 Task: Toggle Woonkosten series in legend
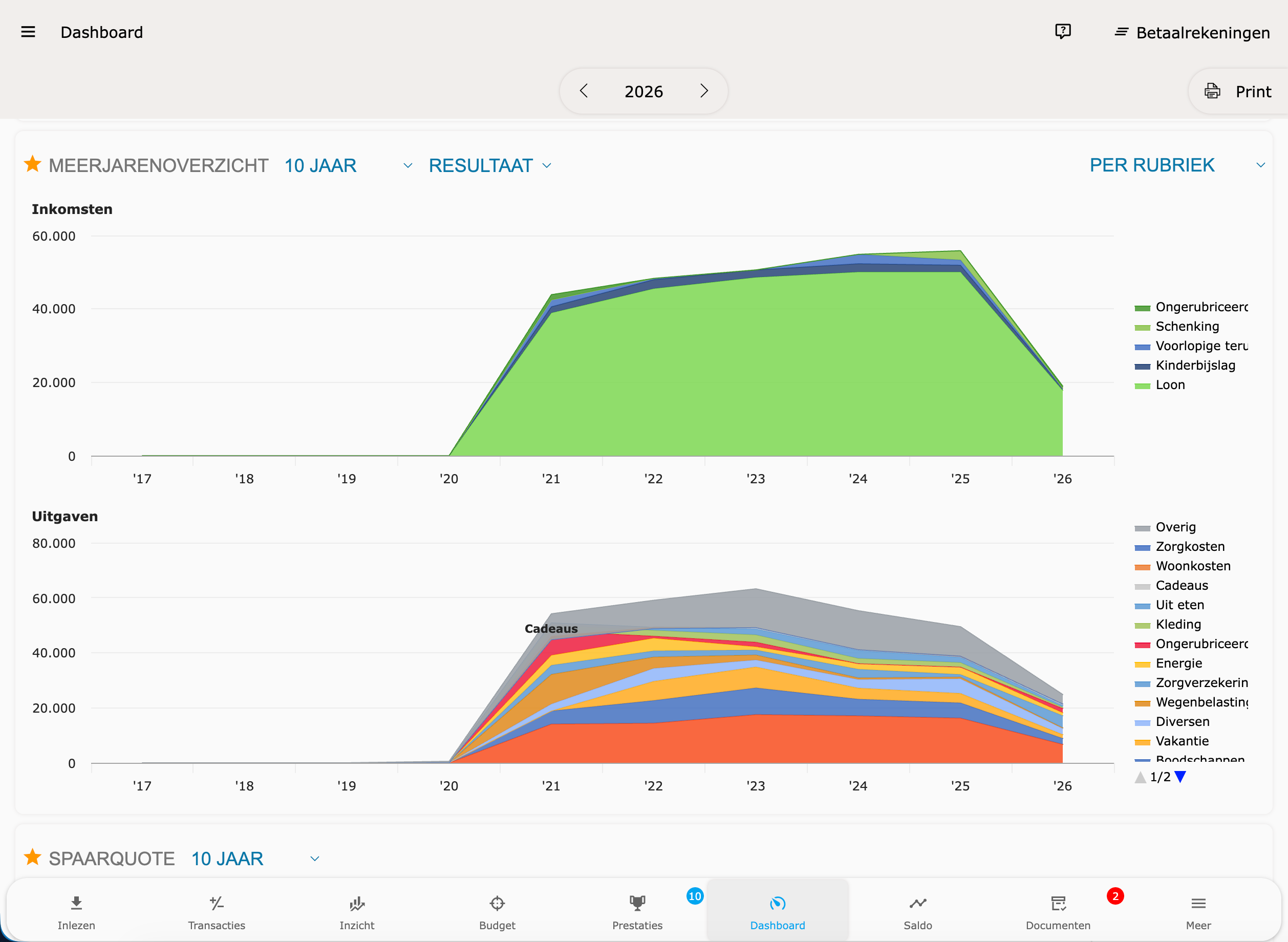pos(1183,566)
